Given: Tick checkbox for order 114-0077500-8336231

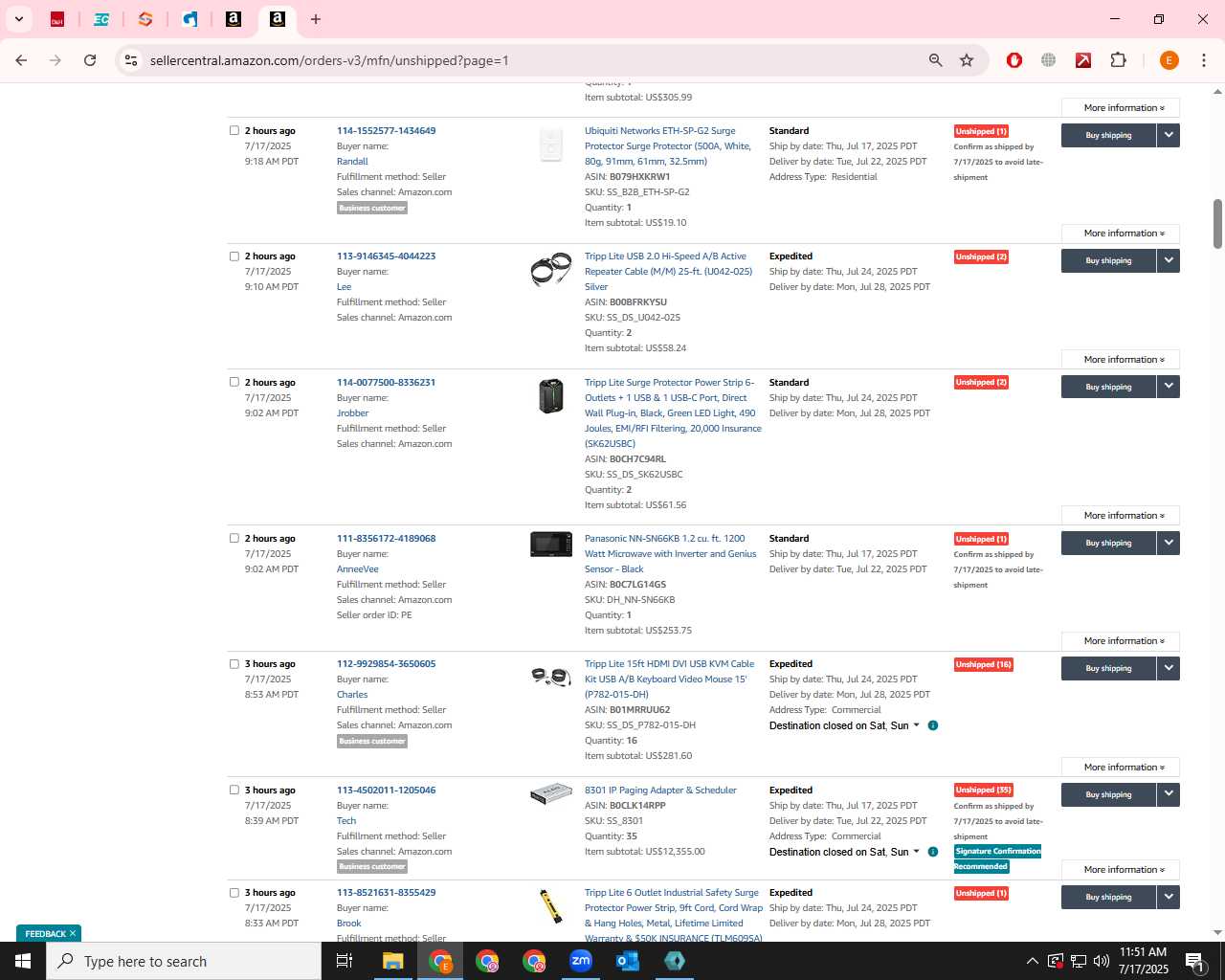Looking at the screenshot, I should click(234, 382).
